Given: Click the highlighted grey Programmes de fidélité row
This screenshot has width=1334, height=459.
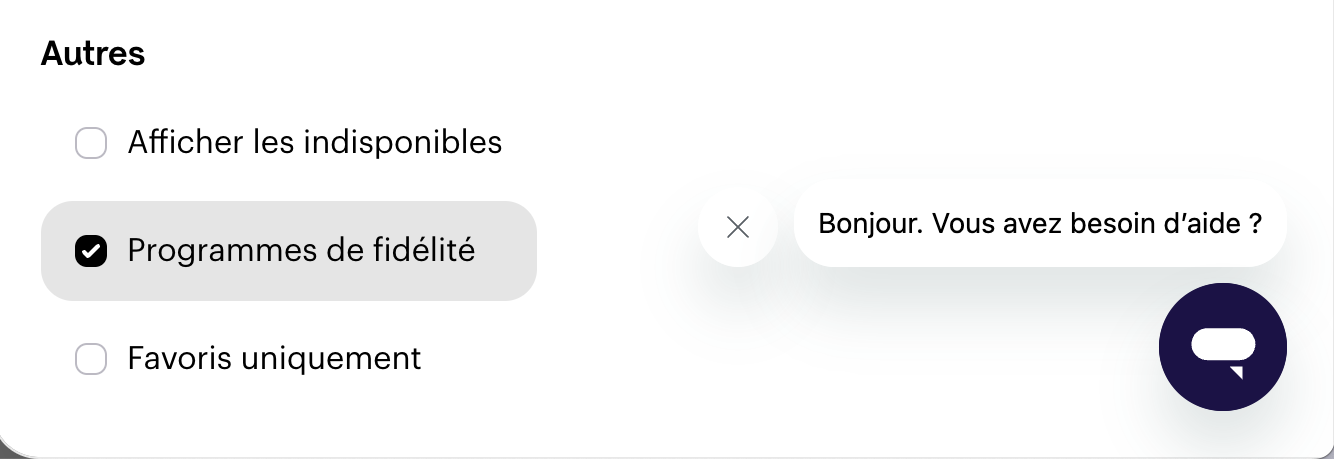Looking at the screenshot, I should tap(289, 251).
